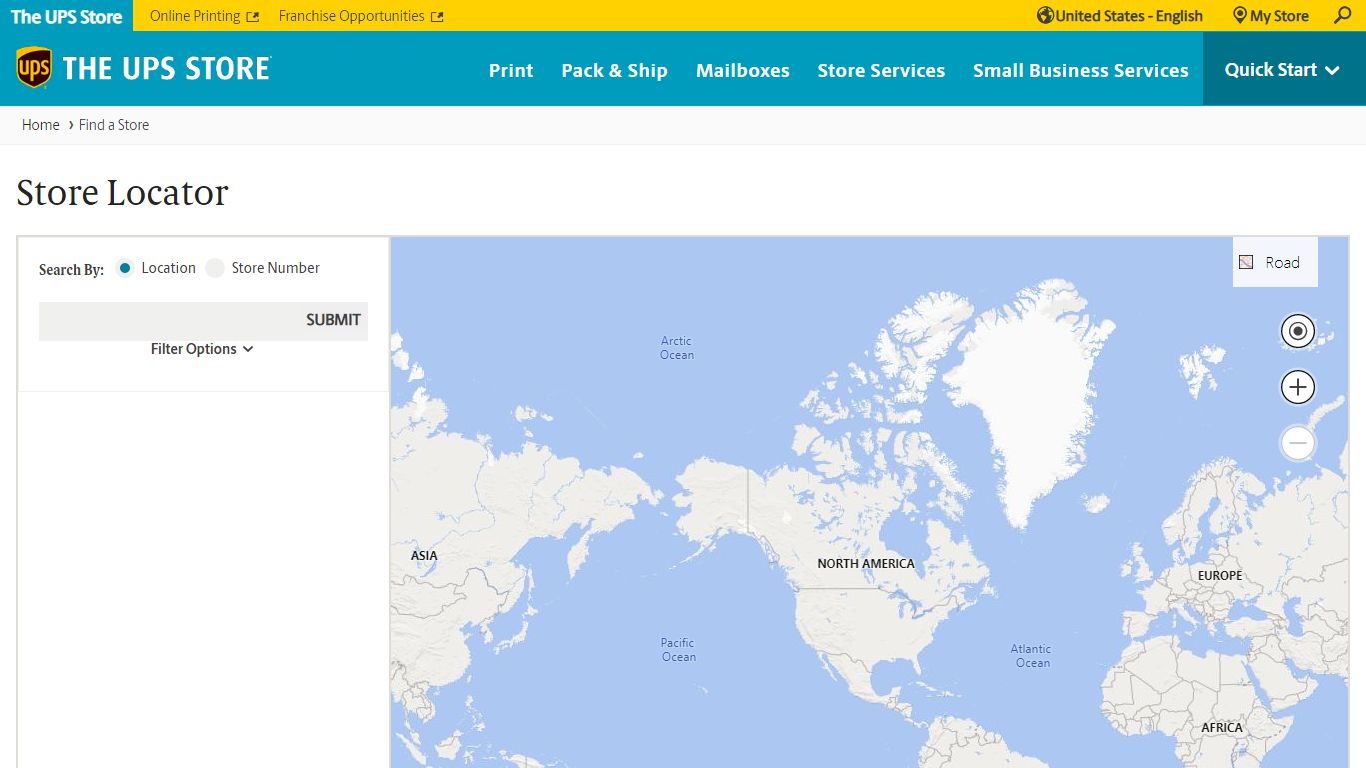Click the Atlantic Ocean map label
The width and height of the screenshot is (1366, 768).
[1032, 656]
